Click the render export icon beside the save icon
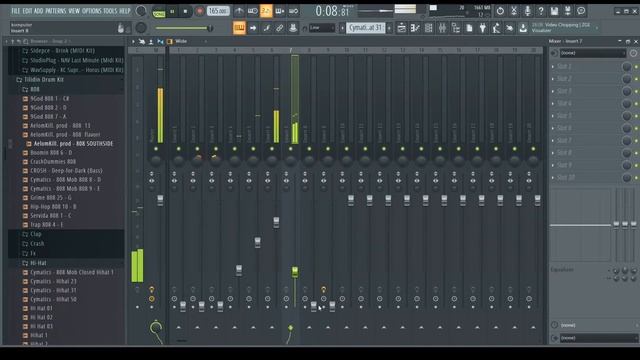This screenshot has height=360, width=640. (568, 11)
